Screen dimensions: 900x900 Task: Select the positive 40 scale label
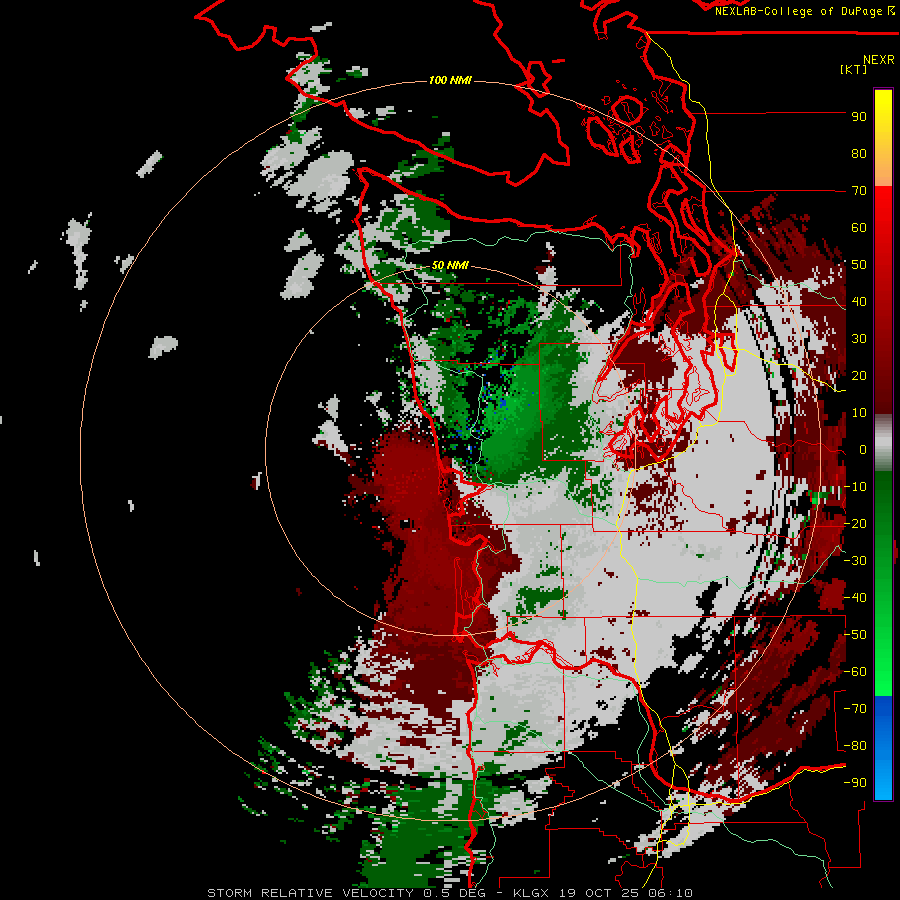(x=859, y=301)
